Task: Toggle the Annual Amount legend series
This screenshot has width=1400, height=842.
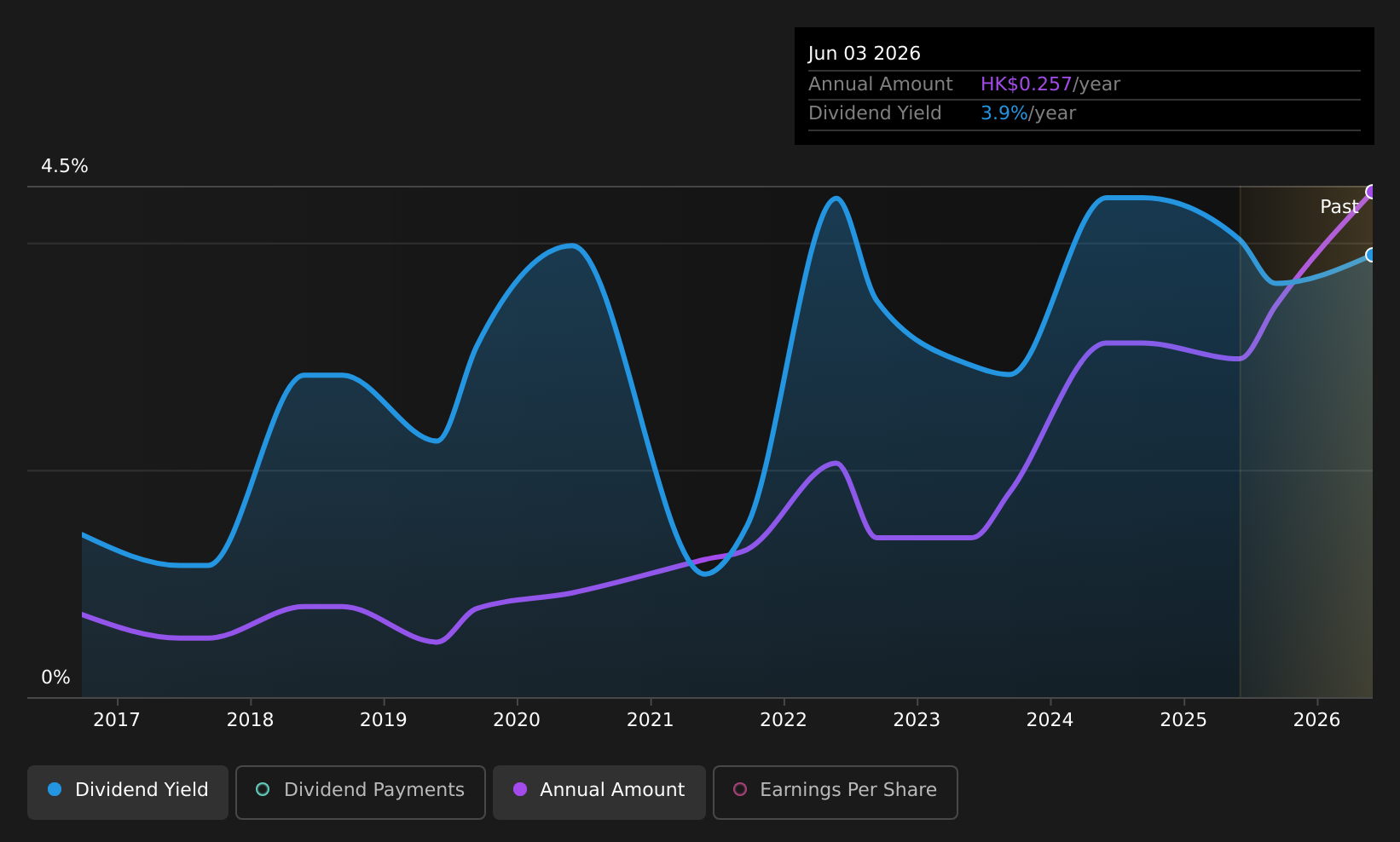Action: (599, 793)
